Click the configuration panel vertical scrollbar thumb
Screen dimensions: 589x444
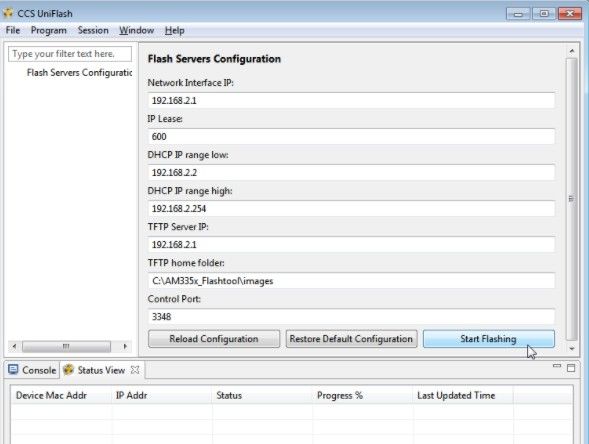pos(572,199)
